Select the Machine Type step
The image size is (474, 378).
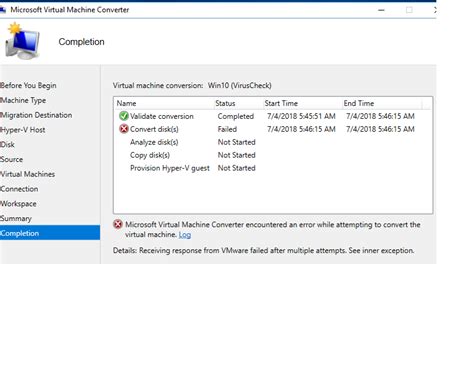23,100
